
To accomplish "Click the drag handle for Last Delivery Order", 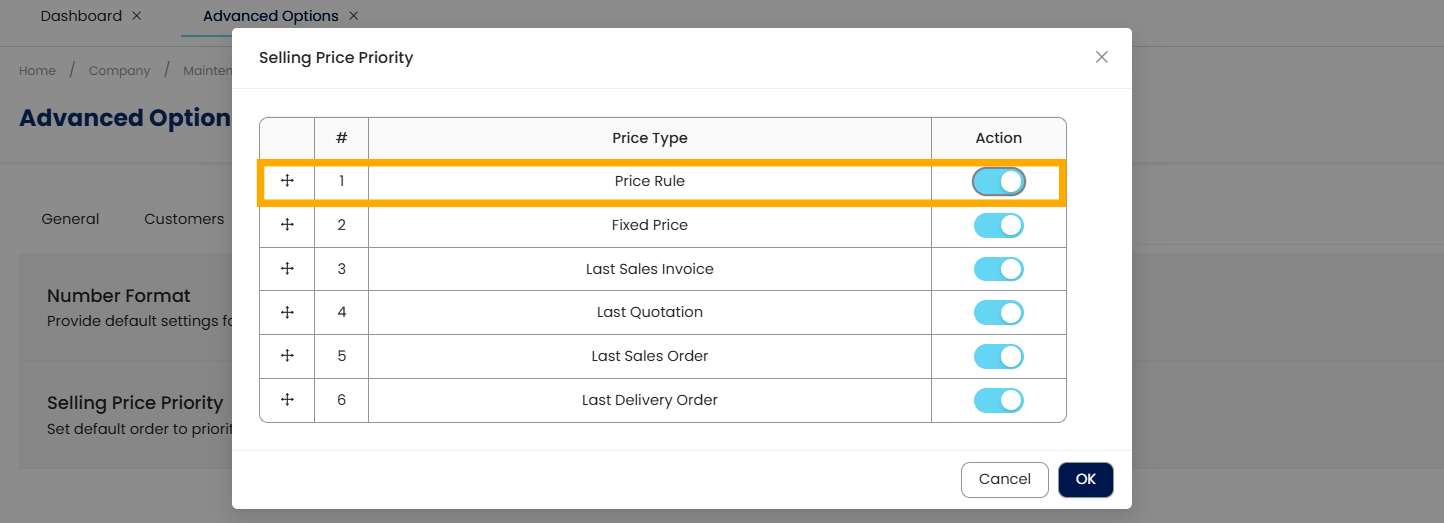I will coord(287,400).
